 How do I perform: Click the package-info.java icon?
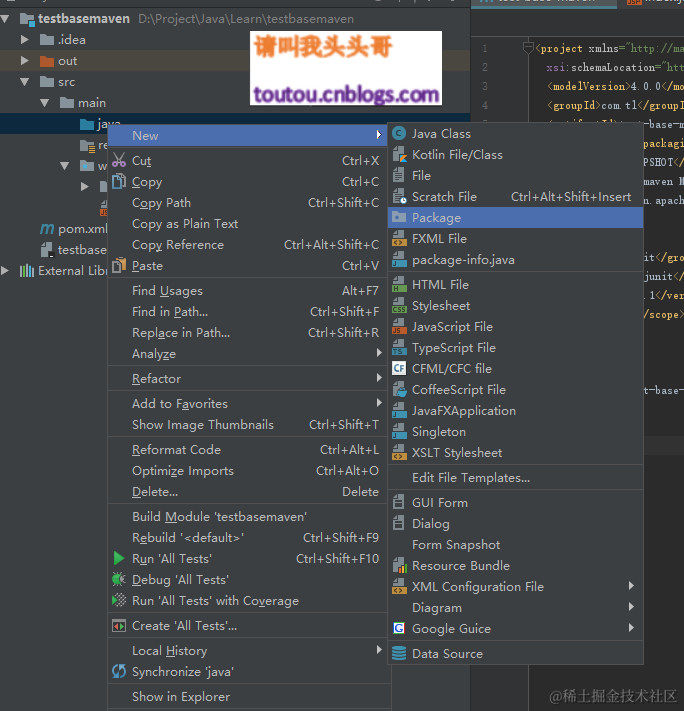[399, 259]
